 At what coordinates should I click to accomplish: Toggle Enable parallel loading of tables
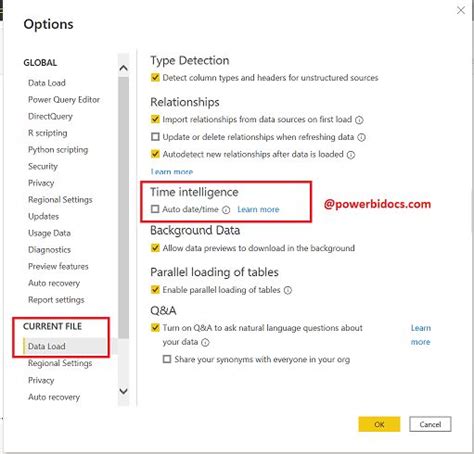tap(155, 289)
